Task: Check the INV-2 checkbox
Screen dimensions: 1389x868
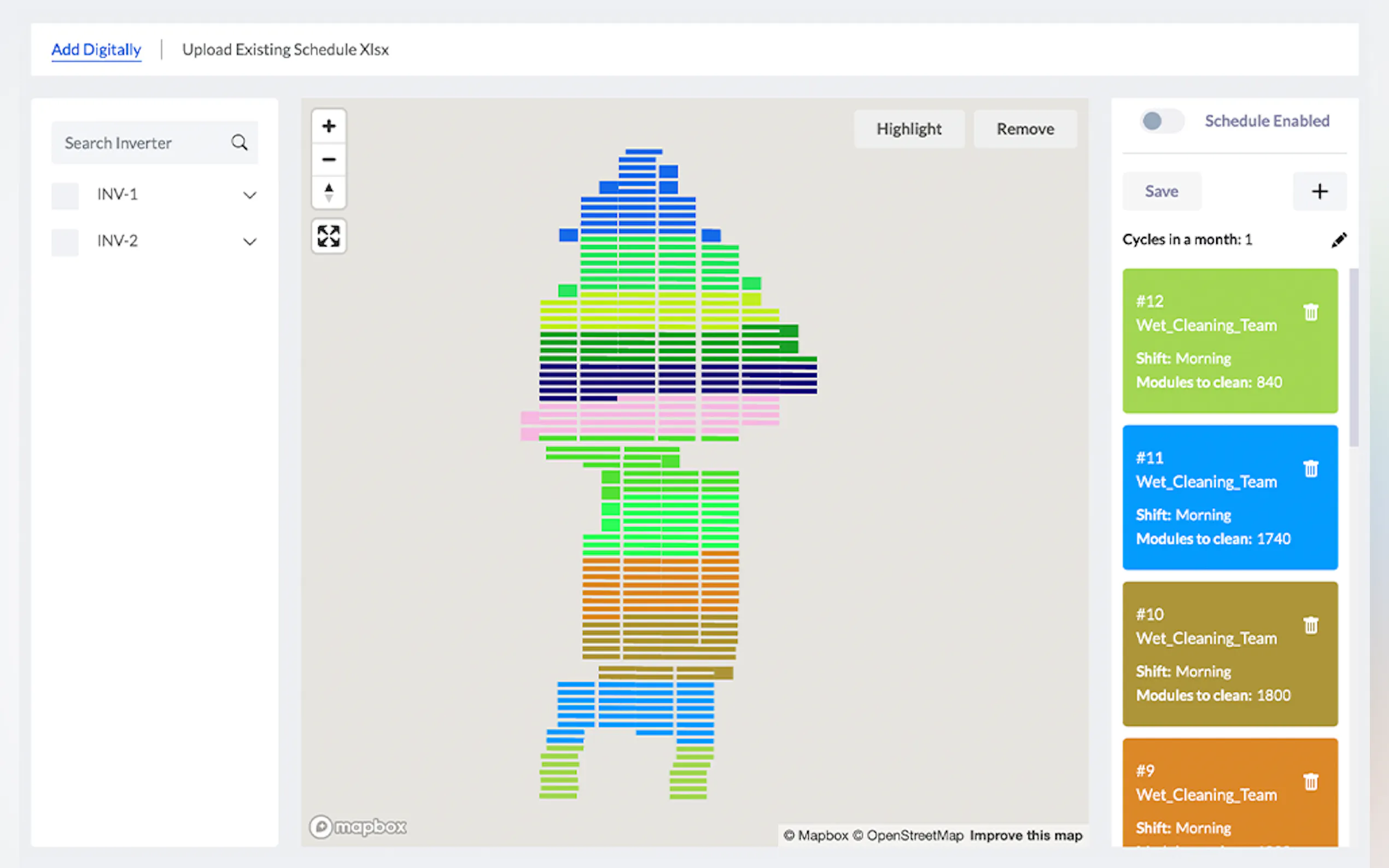Action: (65, 242)
